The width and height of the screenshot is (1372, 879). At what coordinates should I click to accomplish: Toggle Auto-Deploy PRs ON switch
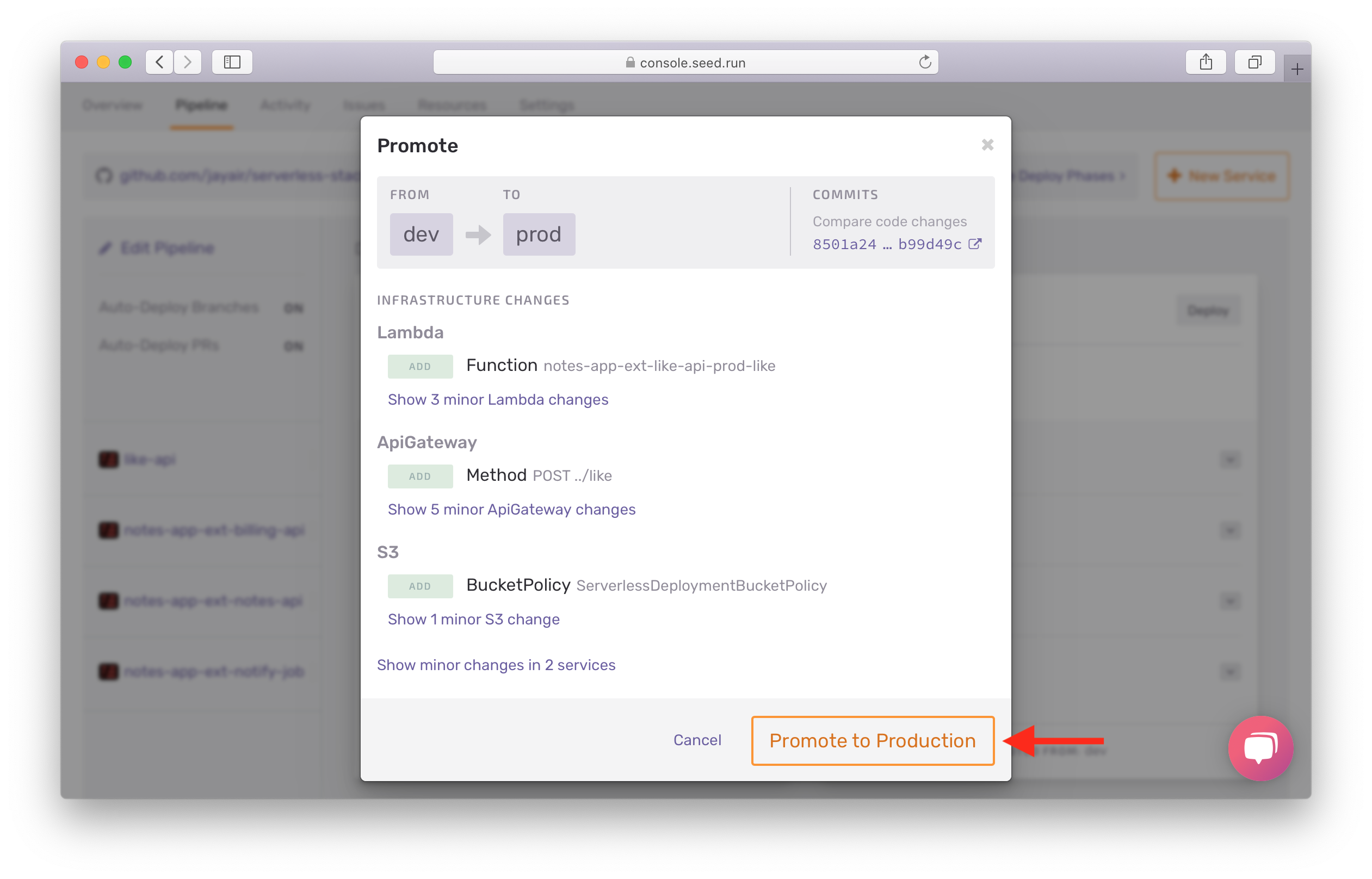(x=296, y=344)
